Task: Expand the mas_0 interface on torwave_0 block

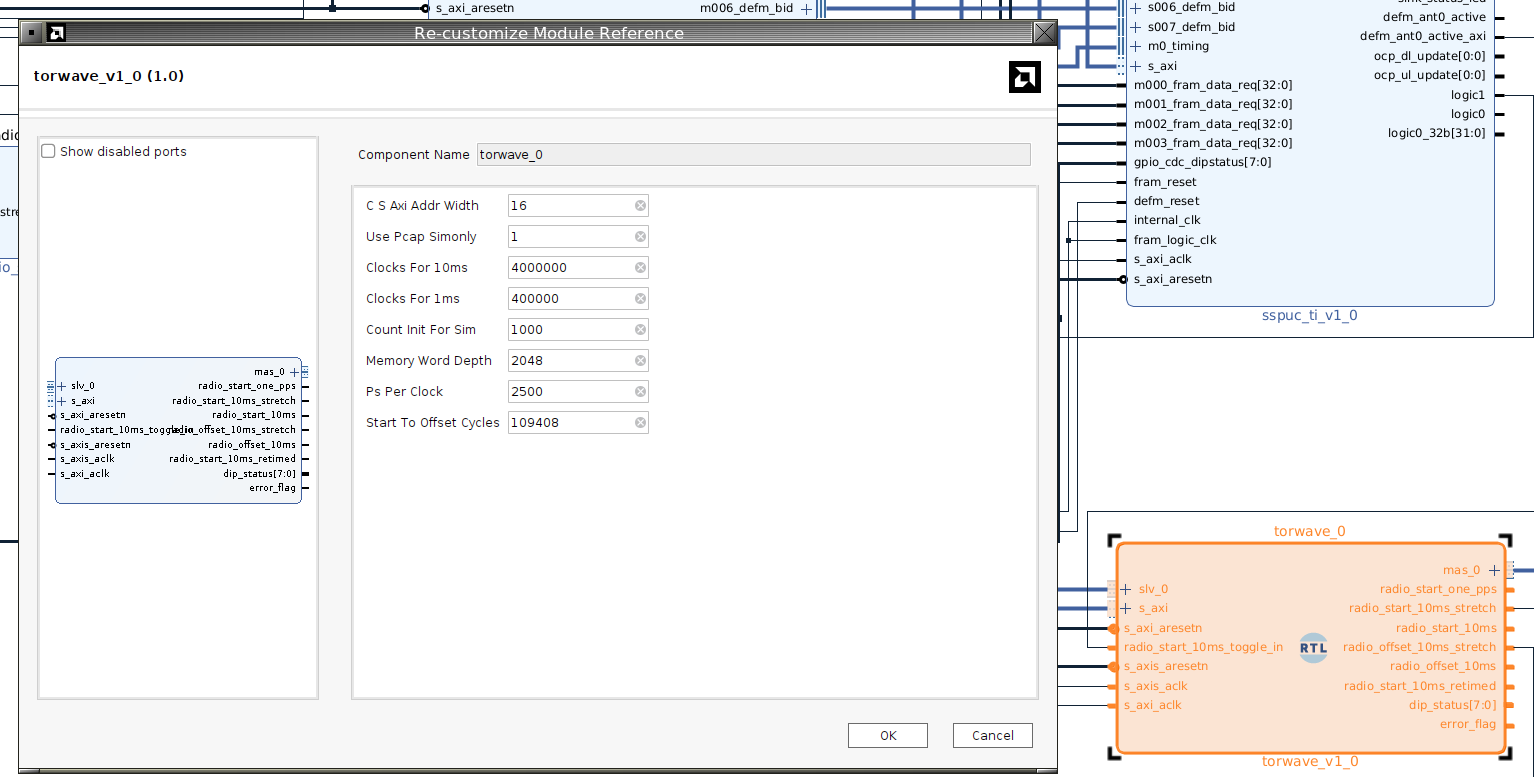Action: 1496,569
